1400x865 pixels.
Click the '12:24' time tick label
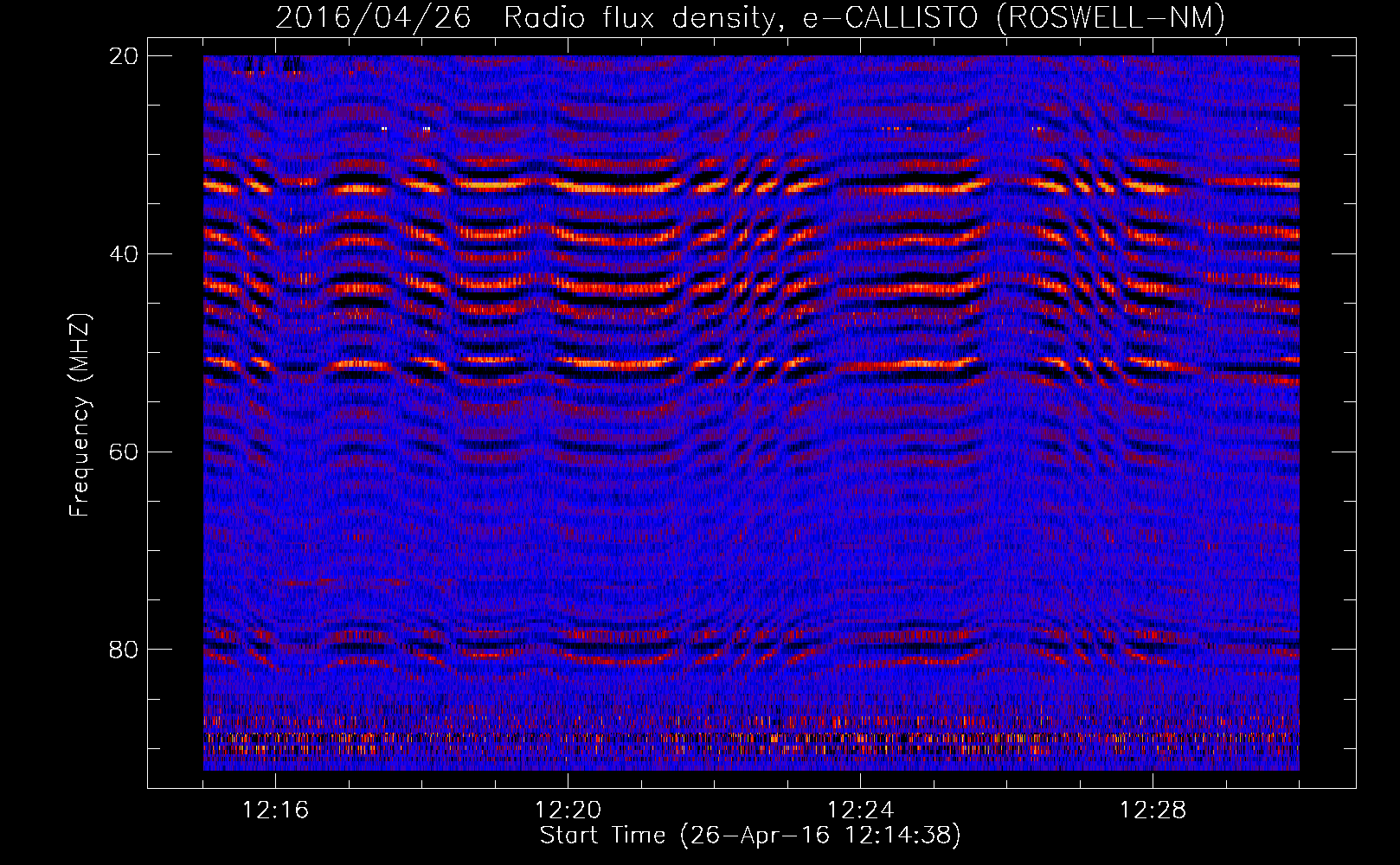(x=860, y=811)
